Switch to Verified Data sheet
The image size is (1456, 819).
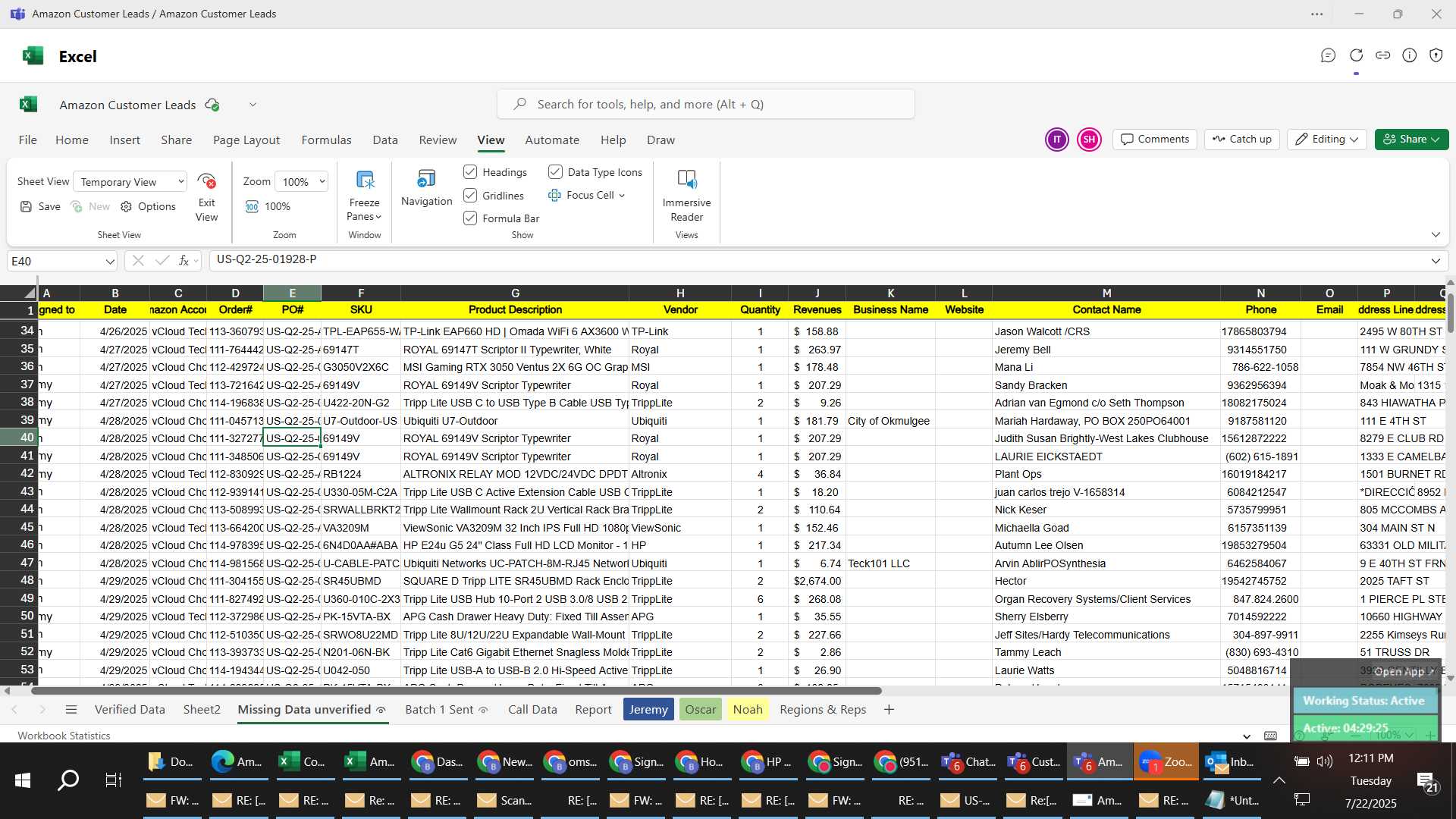pyautogui.click(x=130, y=710)
